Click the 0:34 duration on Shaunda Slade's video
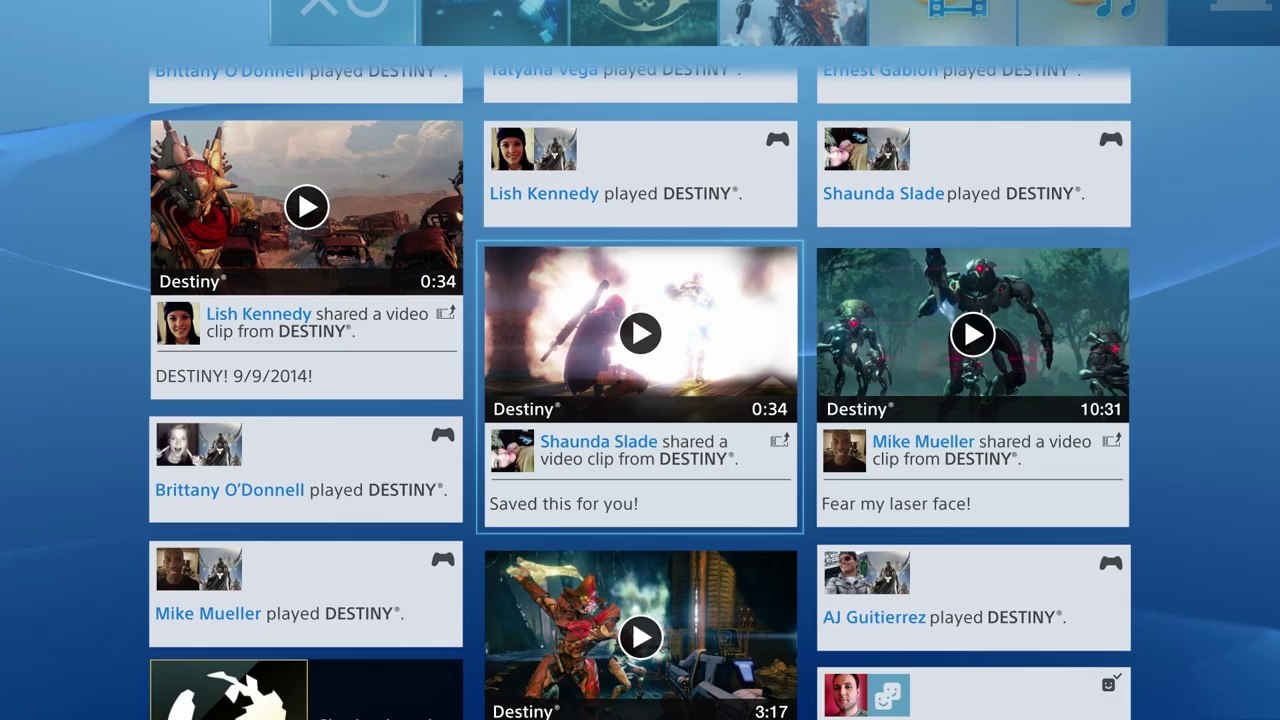Image resolution: width=1280 pixels, height=720 pixels. (770, 409)
